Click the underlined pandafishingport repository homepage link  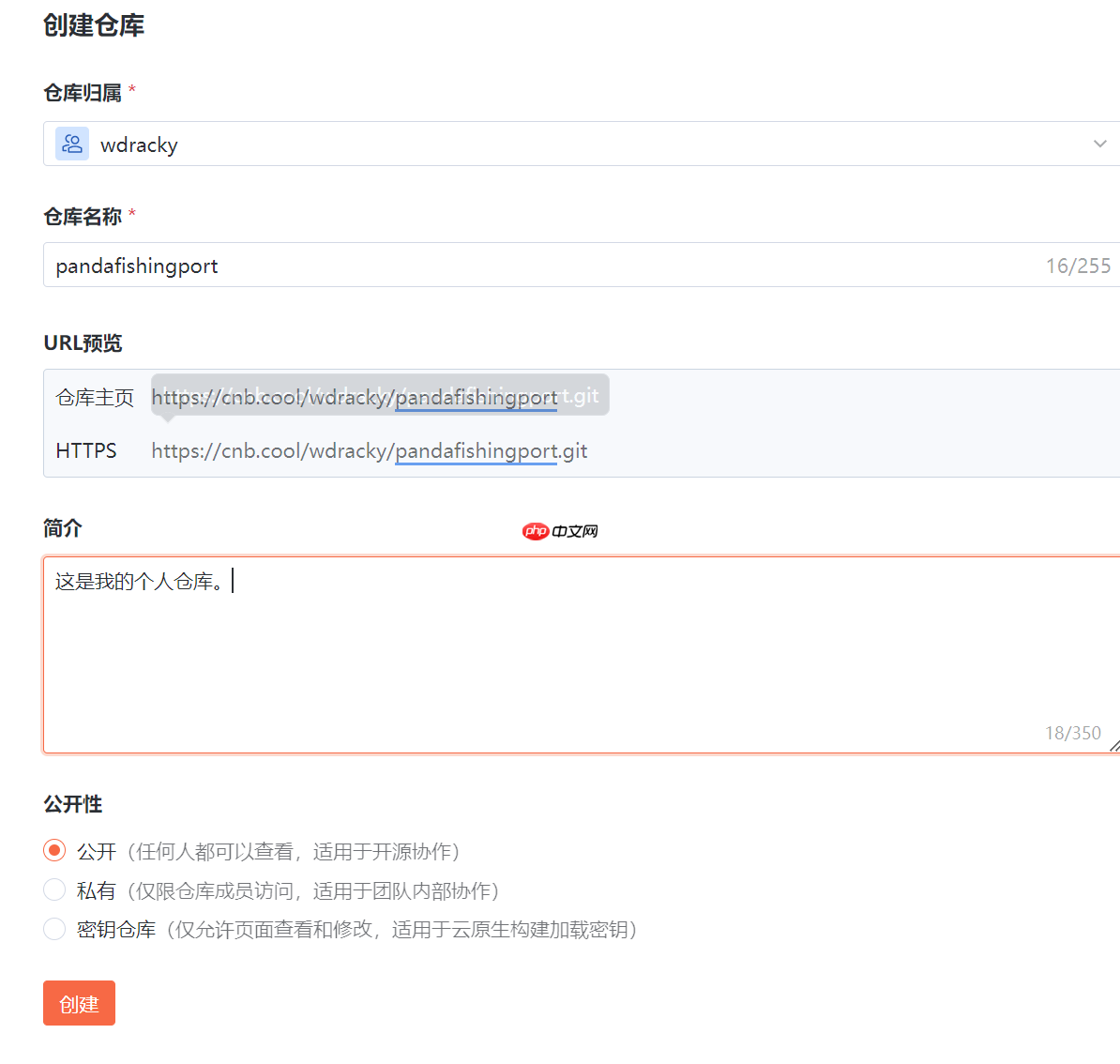click(x=477, y=397)
